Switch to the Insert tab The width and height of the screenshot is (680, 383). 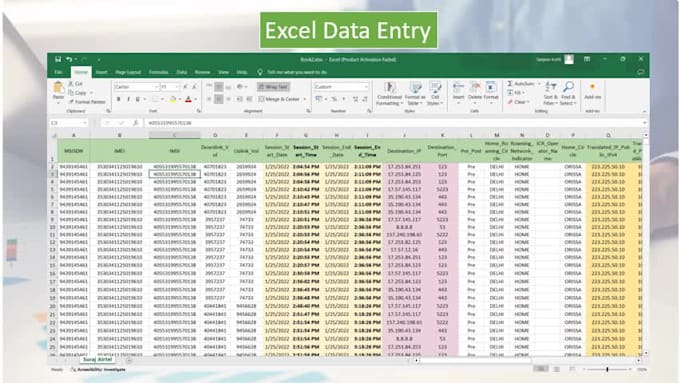point(101,72)
